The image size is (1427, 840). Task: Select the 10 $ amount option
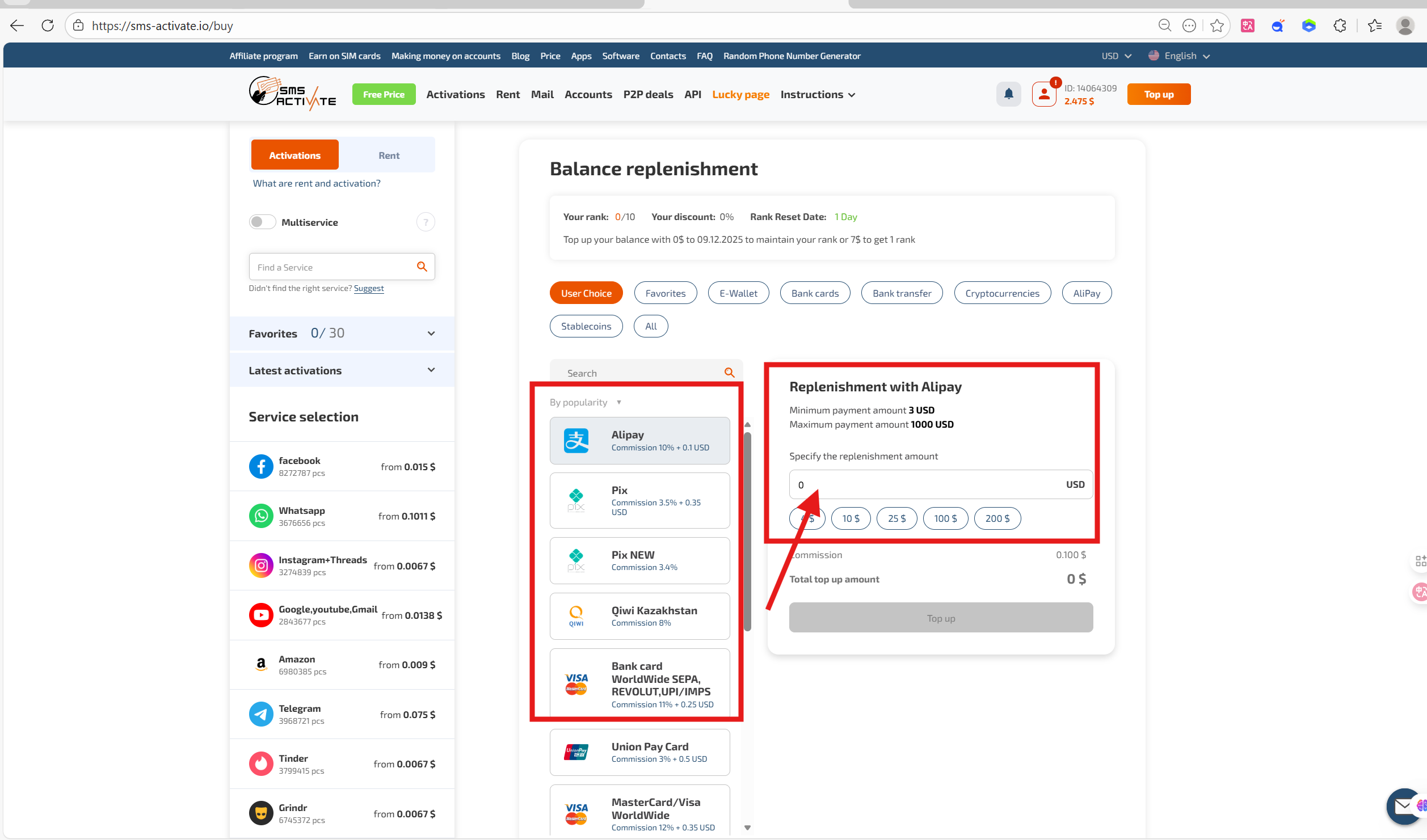850,518
